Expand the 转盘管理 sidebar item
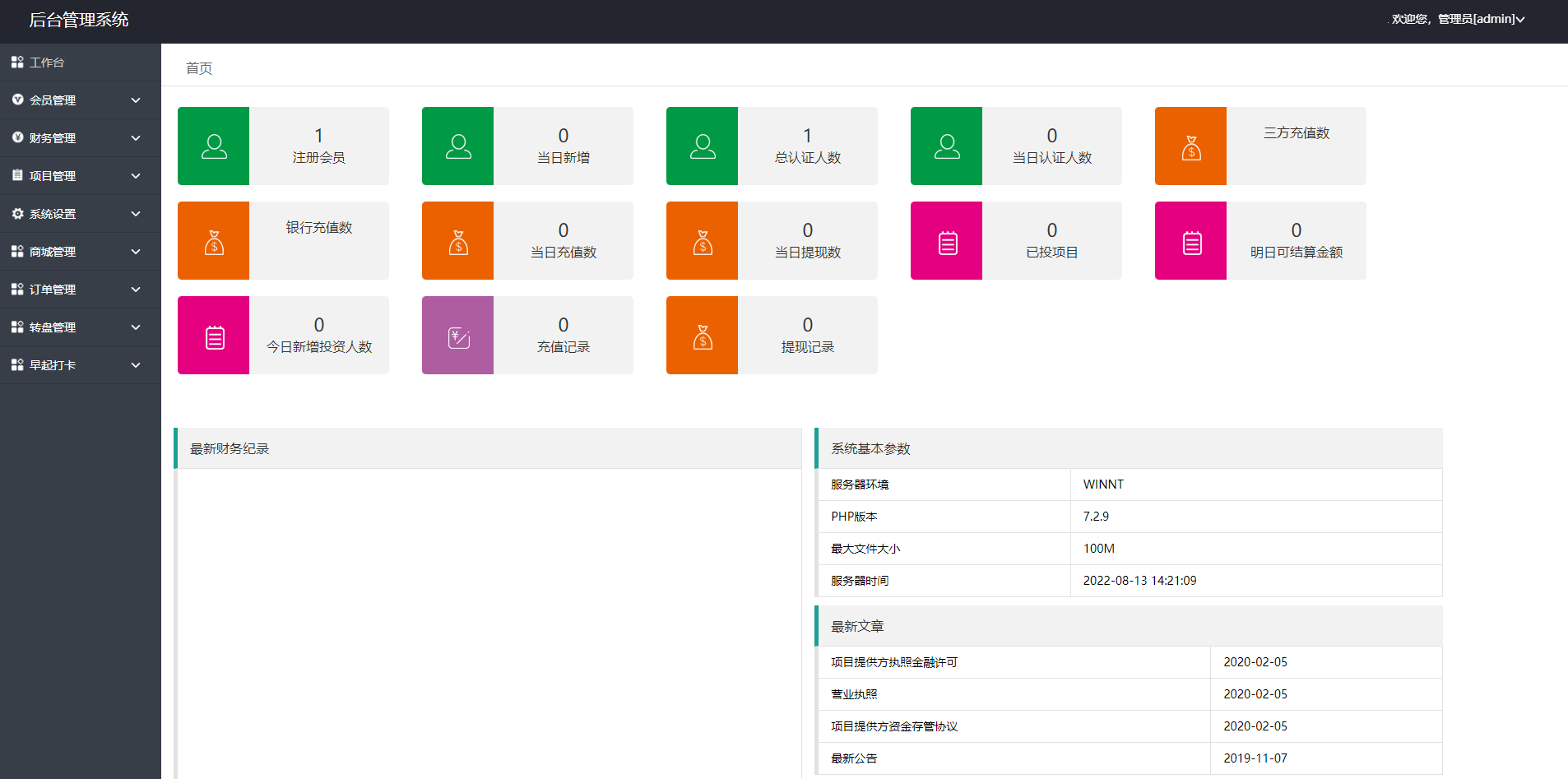 point(80,327)
